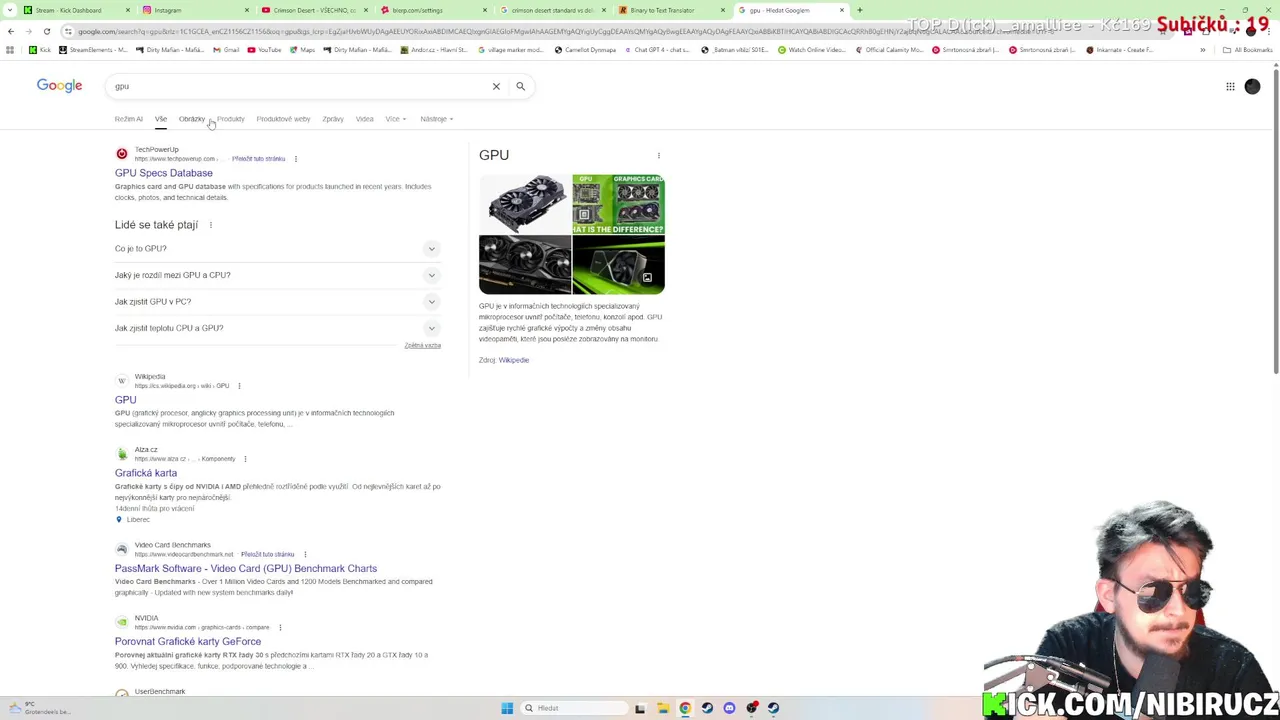Click the Windows taskbar Hledat search box

pyautogui.click(x=575, y=708)
